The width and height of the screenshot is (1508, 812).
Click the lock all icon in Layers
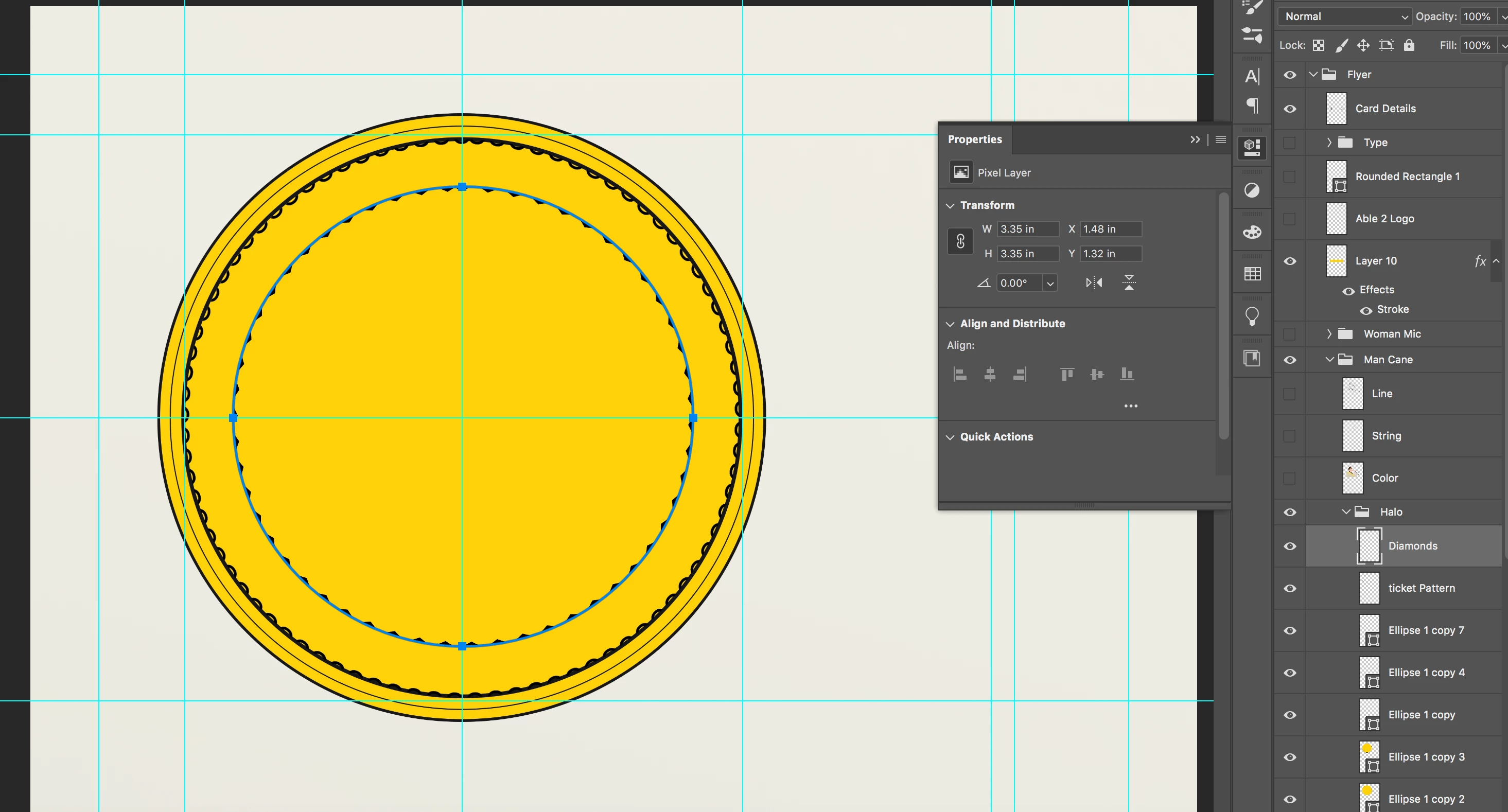1409,45
